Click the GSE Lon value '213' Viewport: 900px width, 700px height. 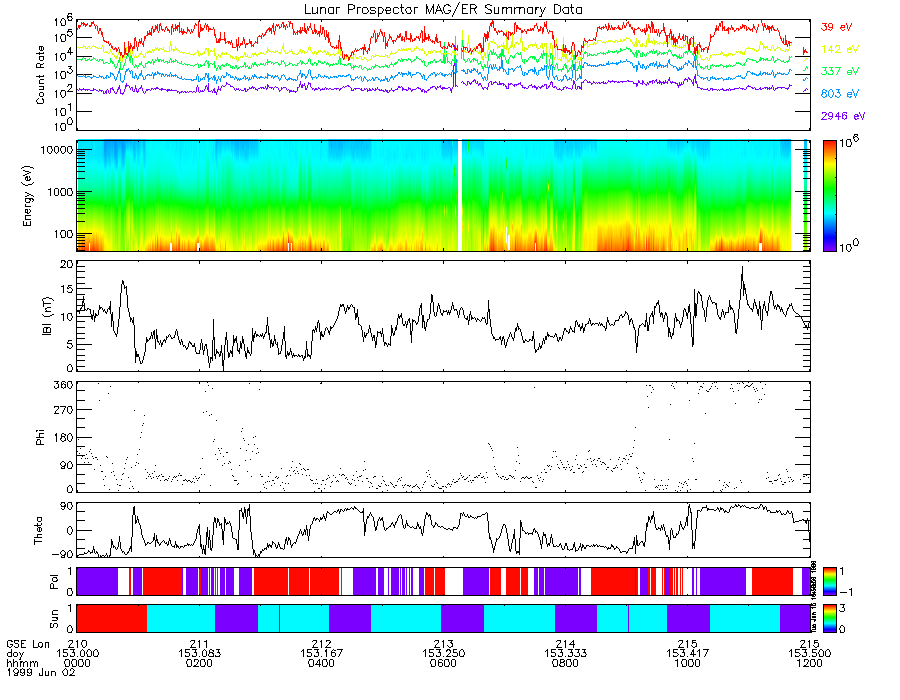[x=443, y=644]
